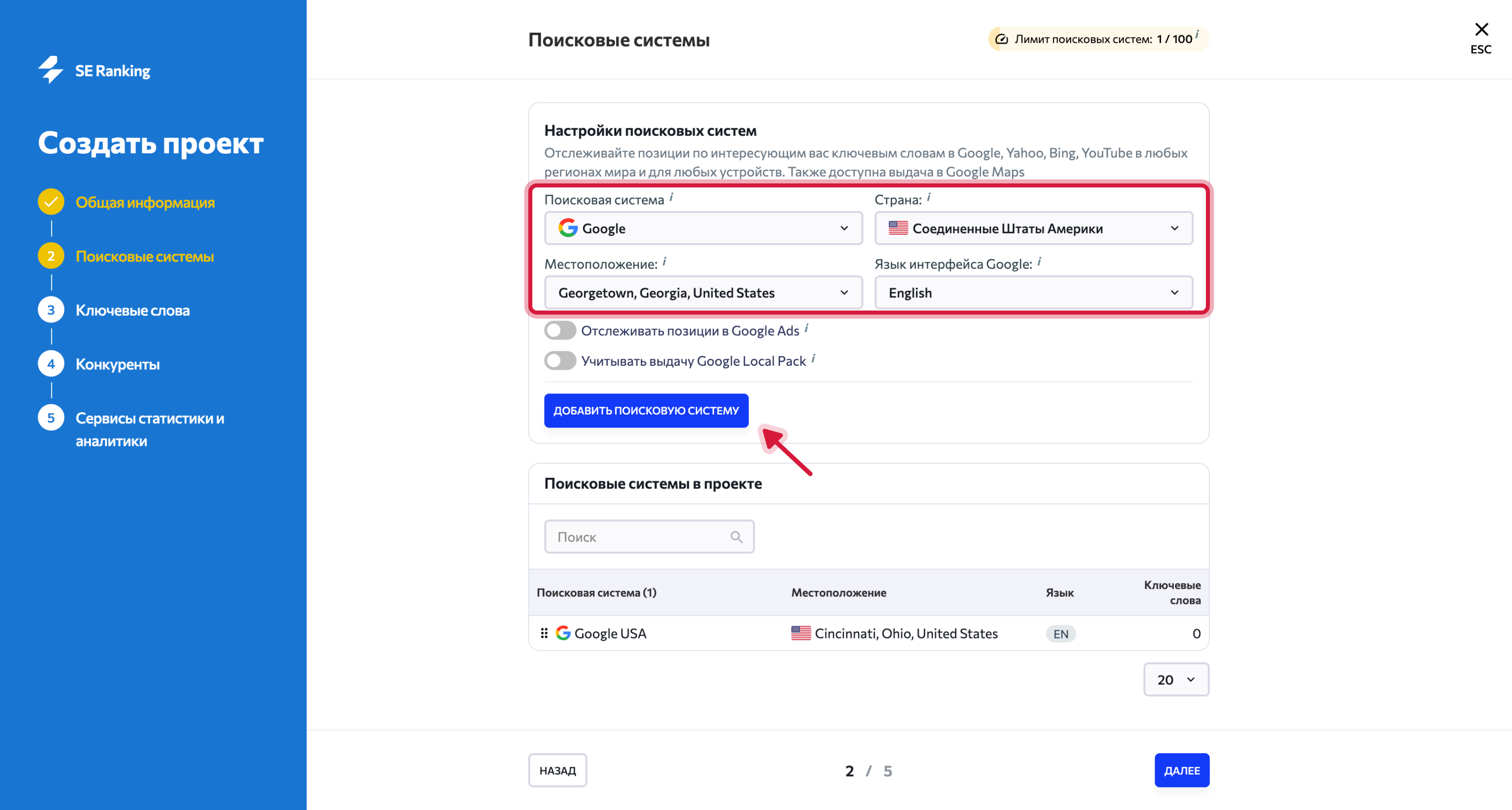This screenshot has height=810, width=1512.
Task: Open the Страна country dropdown
Action: pos(1033,228)
